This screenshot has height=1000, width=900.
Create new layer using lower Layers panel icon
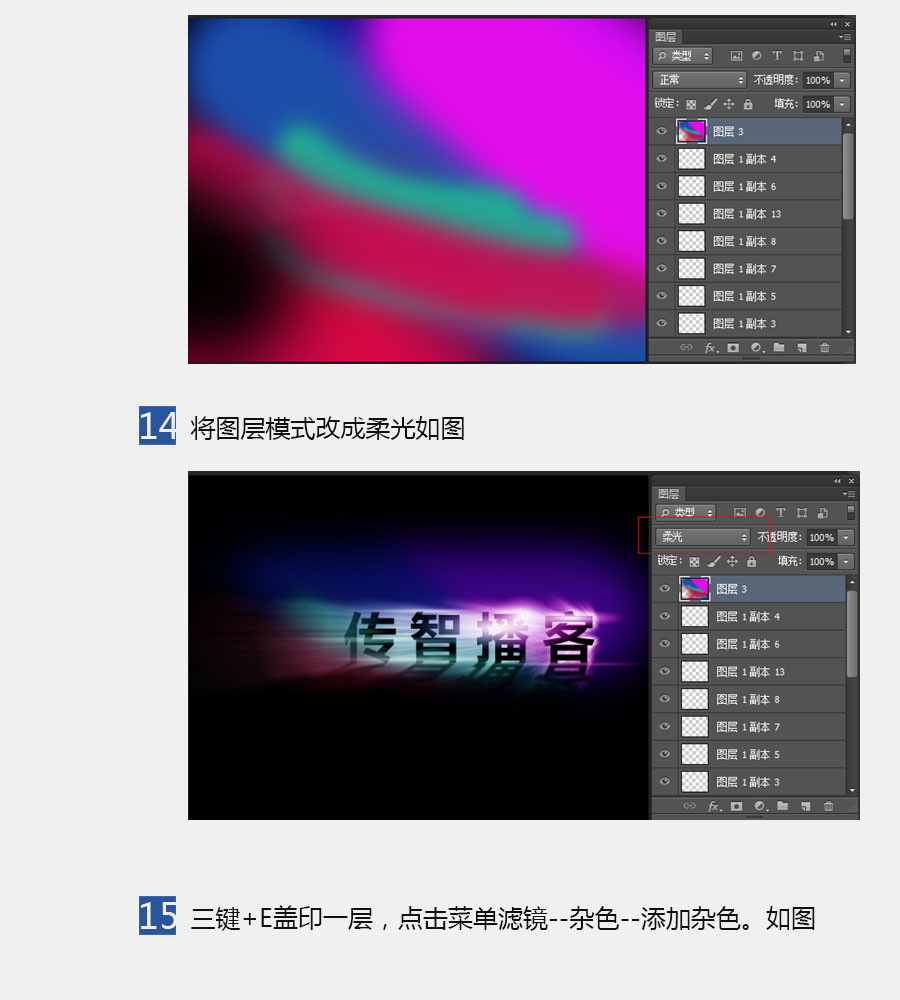click(806, 806)
